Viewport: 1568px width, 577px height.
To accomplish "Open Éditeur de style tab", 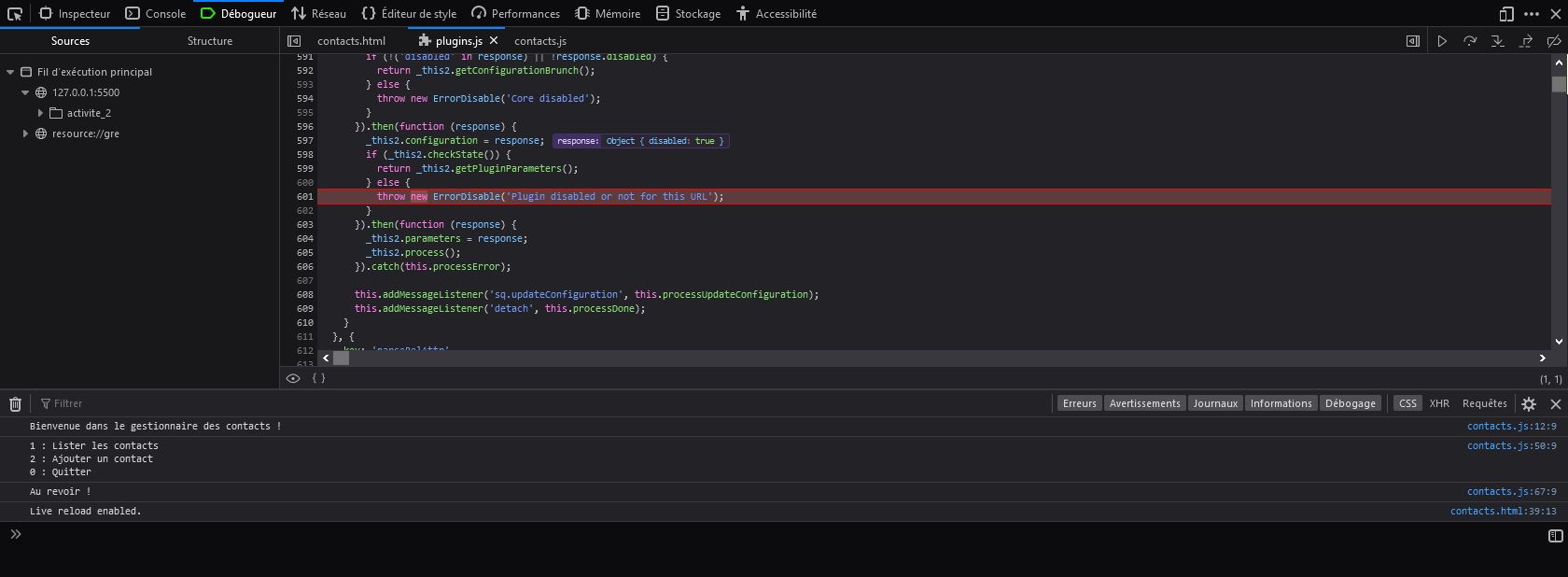I will click(x=409, y=14).
